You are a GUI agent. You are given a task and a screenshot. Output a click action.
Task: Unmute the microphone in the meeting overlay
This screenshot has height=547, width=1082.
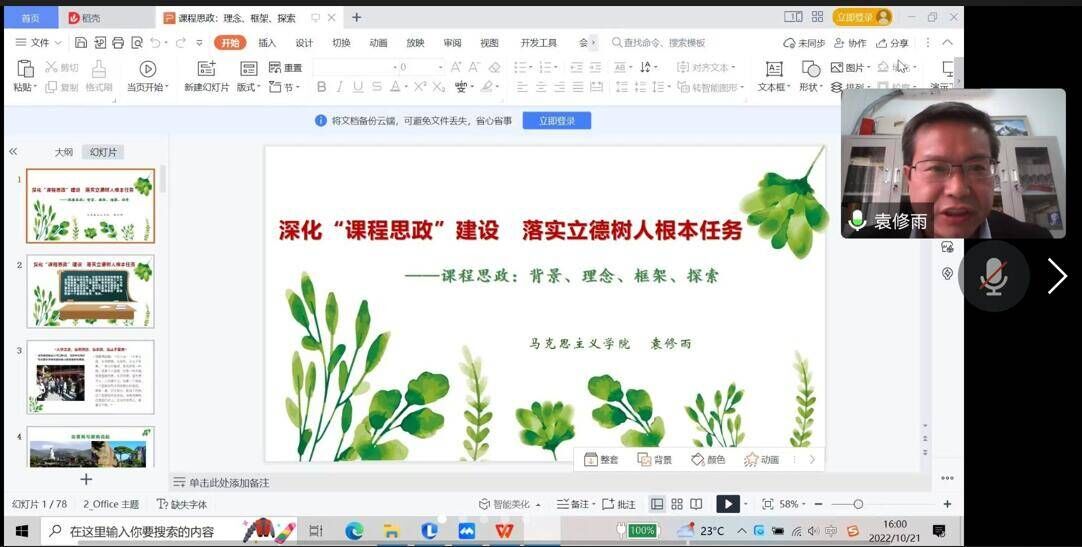click(x=993, y=276)
